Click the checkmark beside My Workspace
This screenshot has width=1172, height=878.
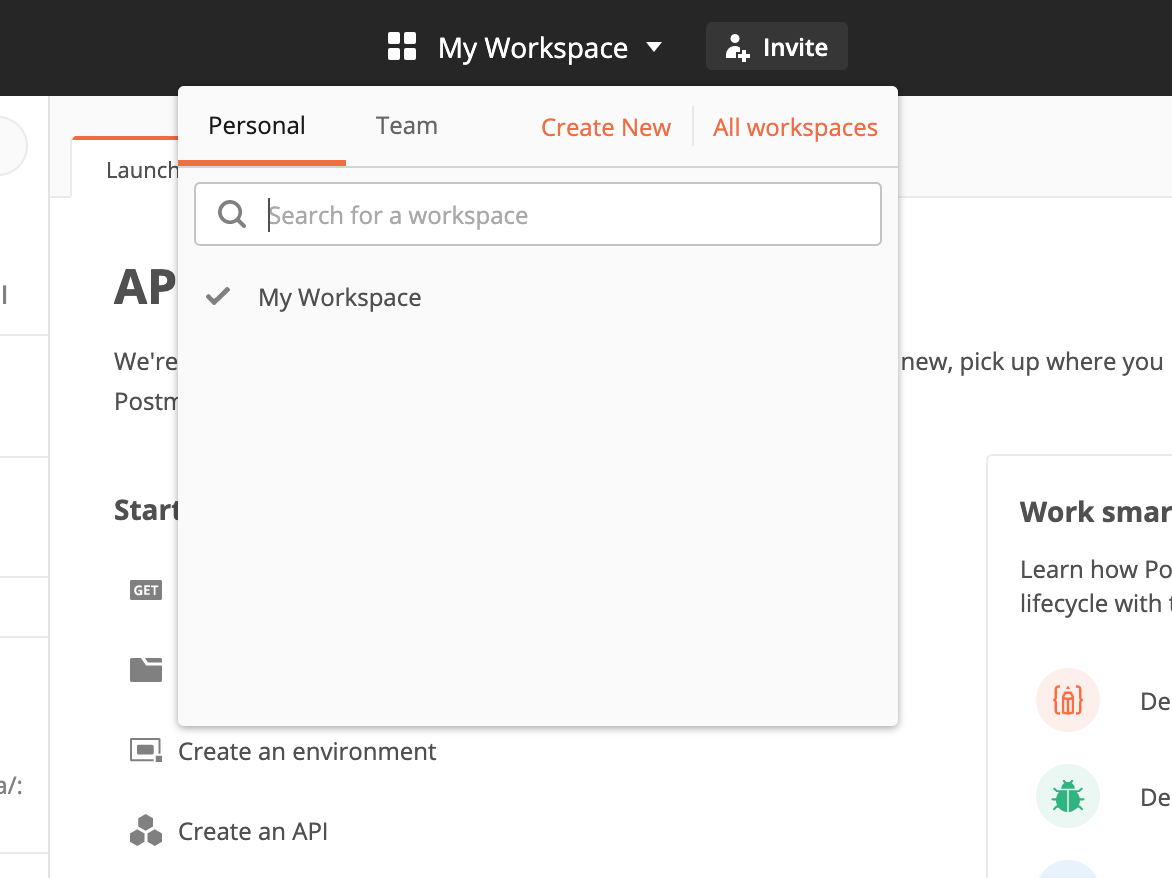tap(218, 297)
